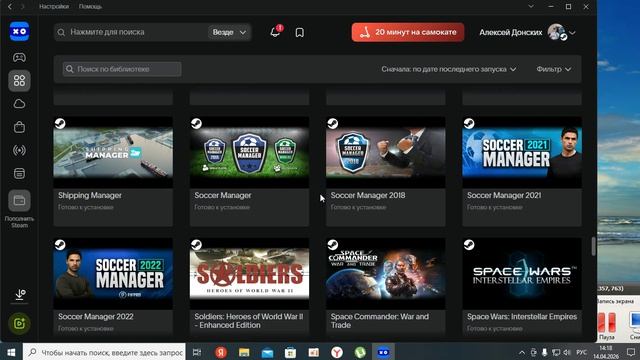Open uTorrent on taskbar
The height and width of the screenshot is (360, 640).
pos(360,352)
